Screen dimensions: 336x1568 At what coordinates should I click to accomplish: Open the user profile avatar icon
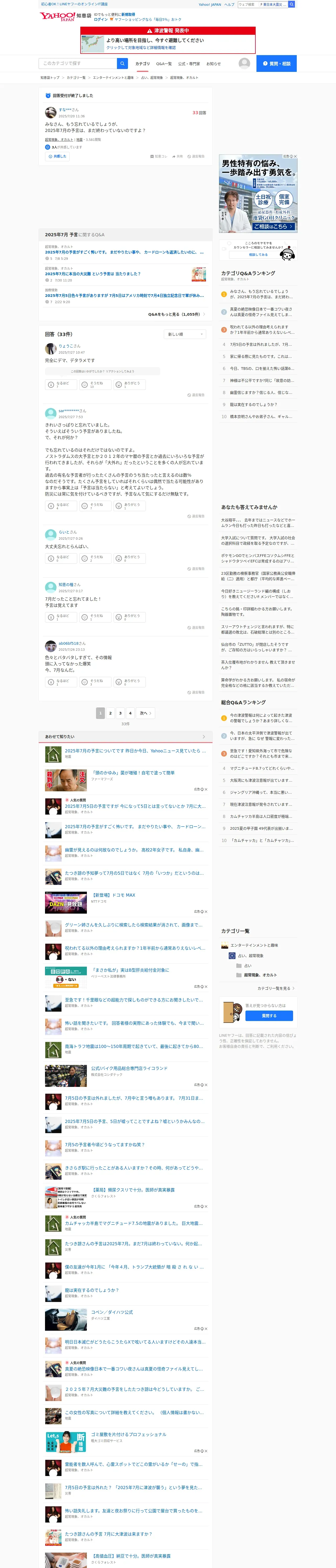[244, 63]
